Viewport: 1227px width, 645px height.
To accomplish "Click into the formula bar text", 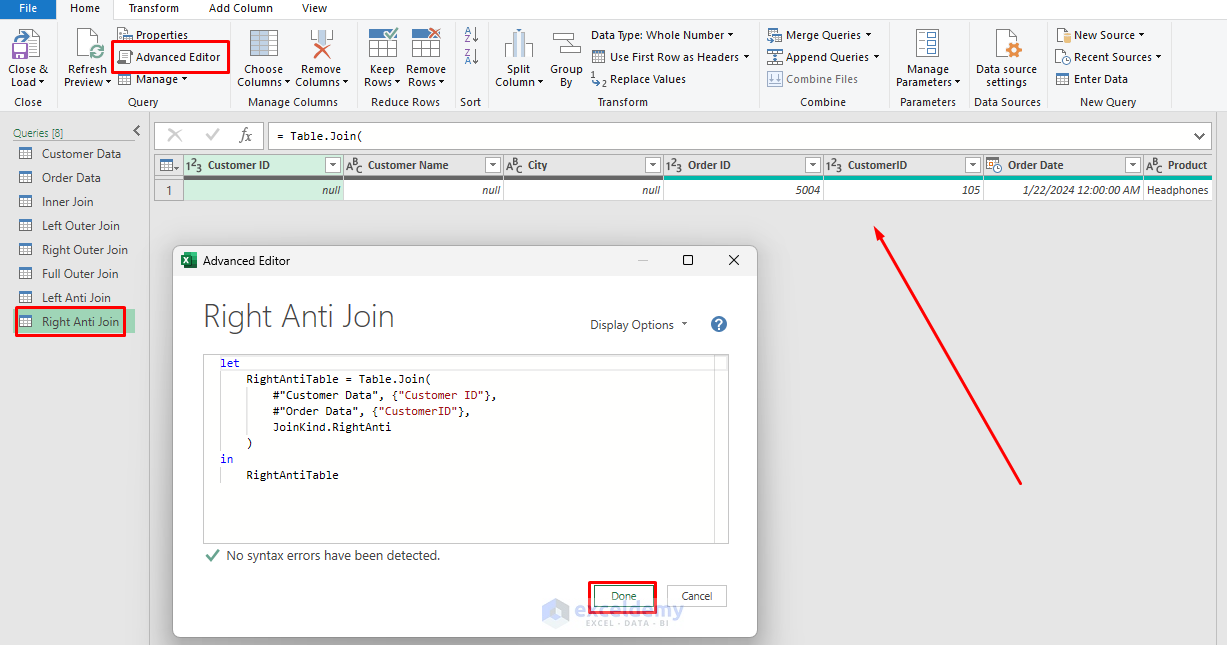I will (730, 135).
